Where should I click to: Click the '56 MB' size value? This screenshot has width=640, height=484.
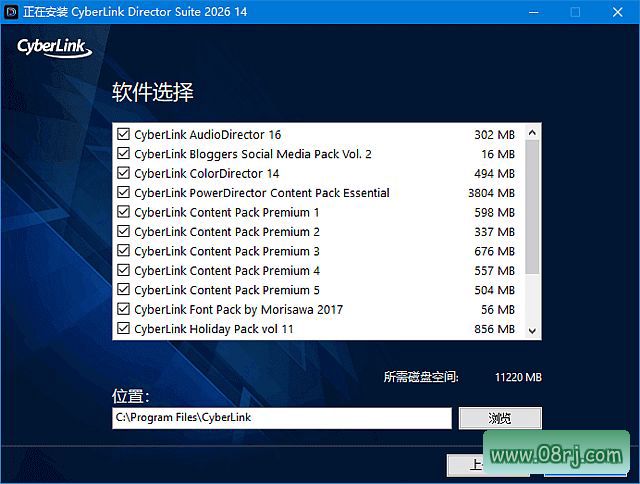498,310
